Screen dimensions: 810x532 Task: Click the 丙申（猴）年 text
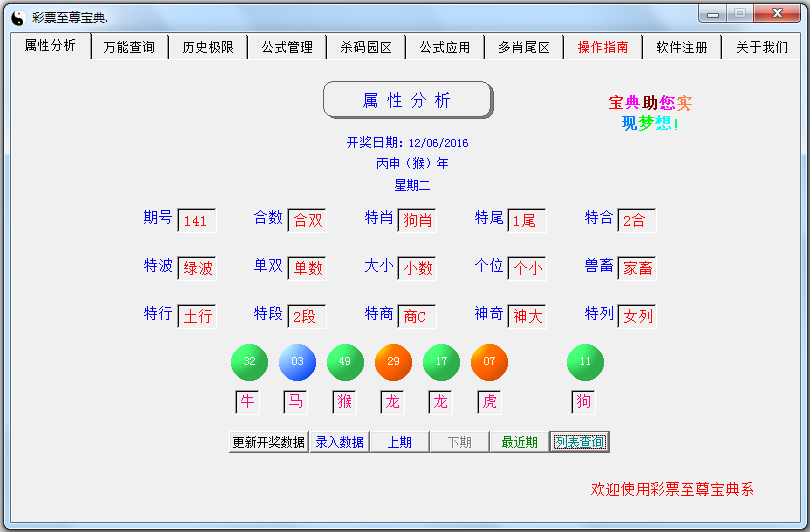tap(412, 164)
